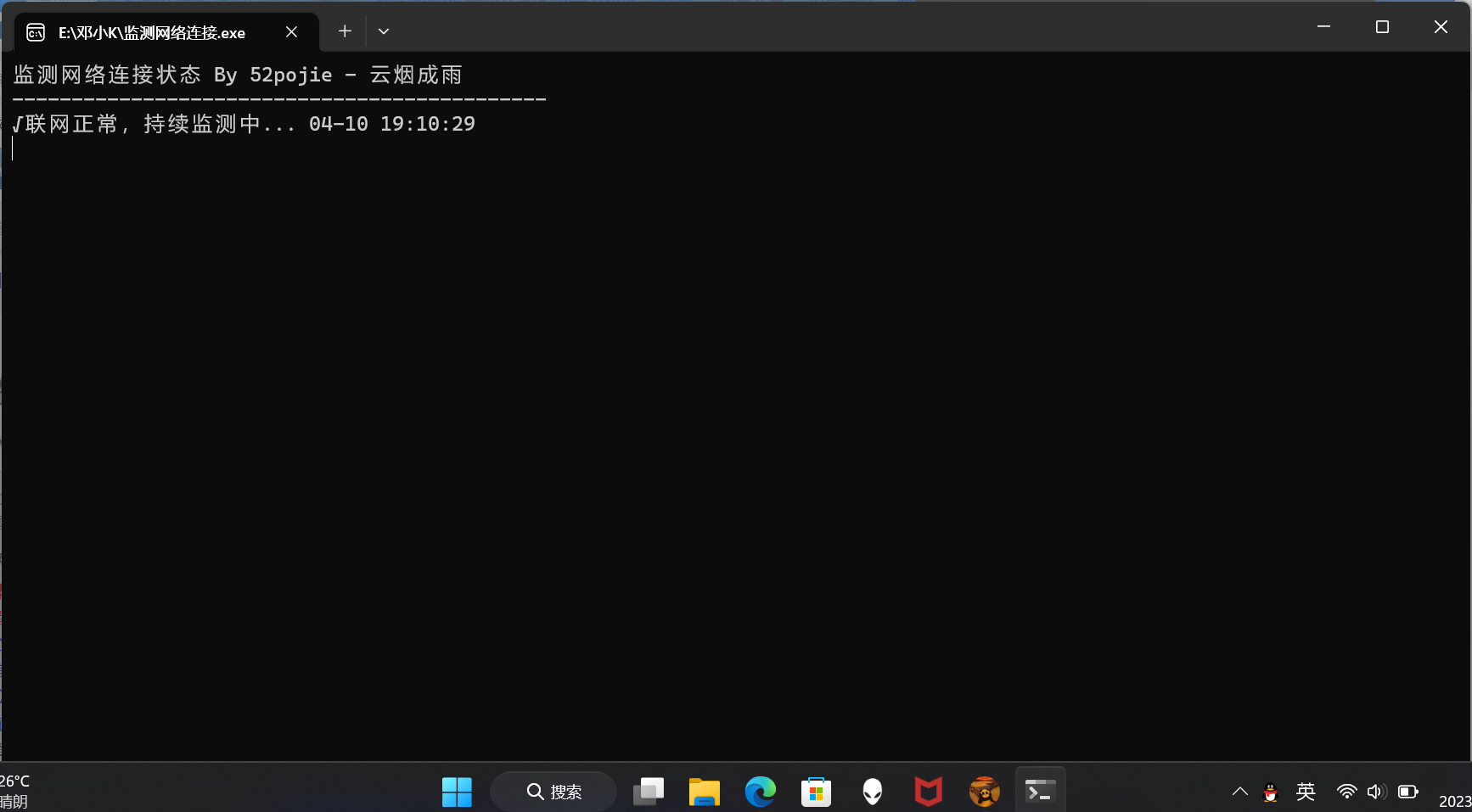1472x812 pixels.
Task: Open Microsoft Edge from the taskbar
Action: point(761,792)
